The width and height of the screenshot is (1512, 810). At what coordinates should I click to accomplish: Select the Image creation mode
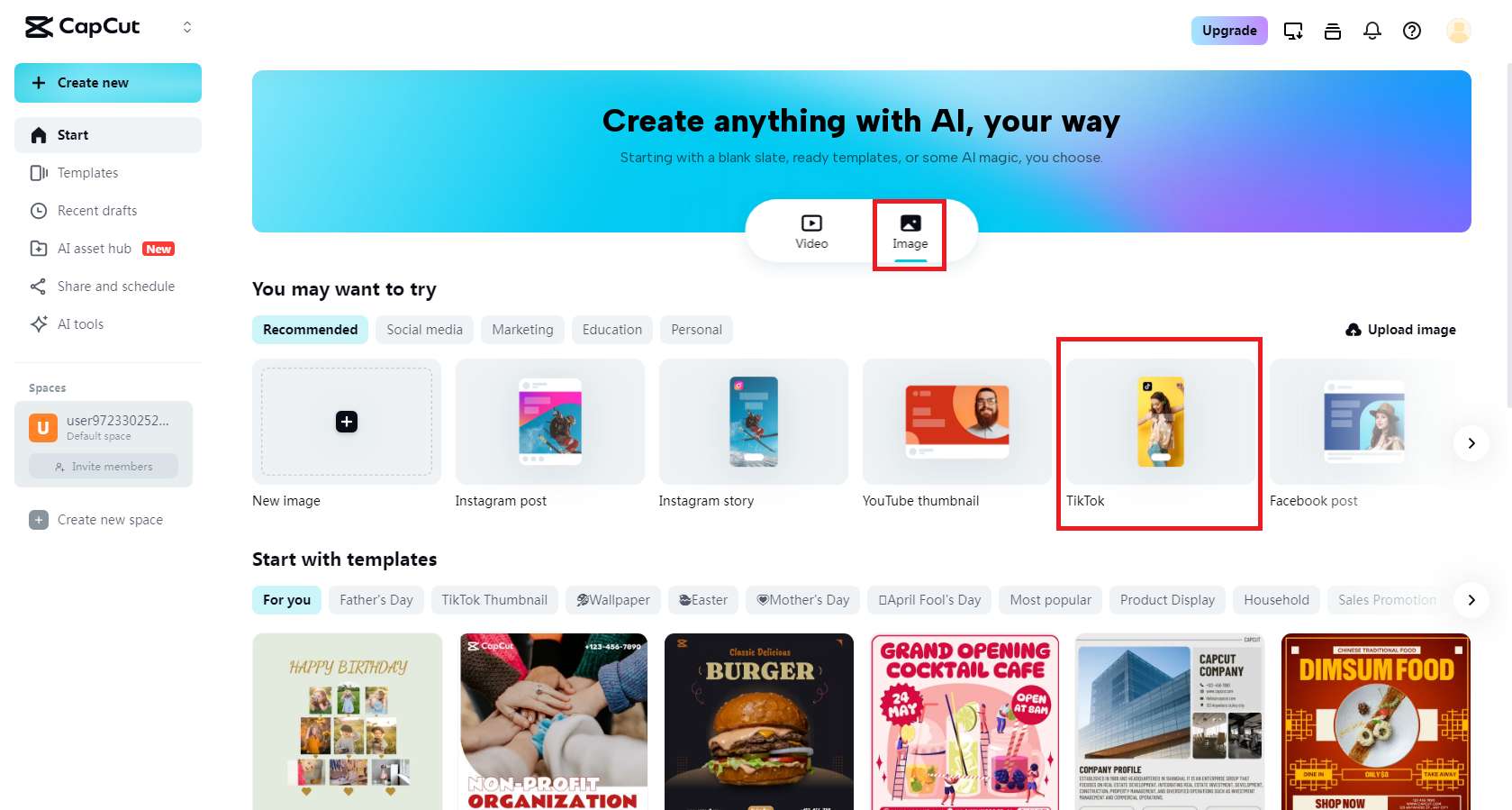[910, 232]
